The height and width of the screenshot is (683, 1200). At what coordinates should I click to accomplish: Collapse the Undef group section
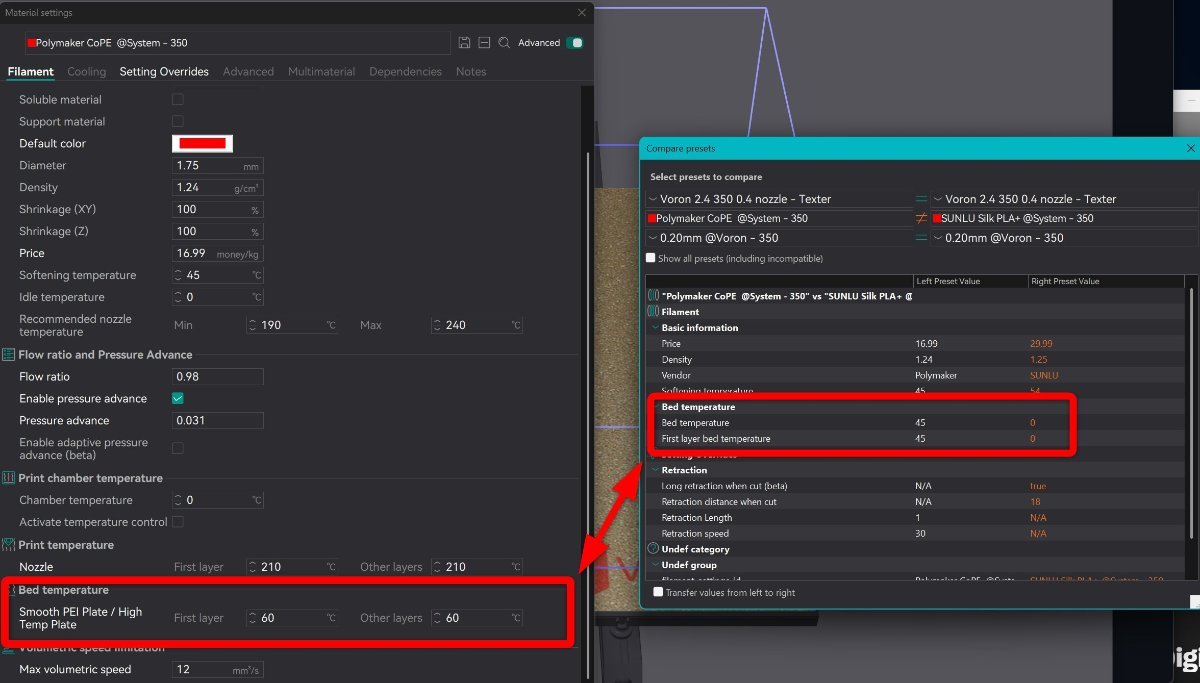tap(655, 565)
